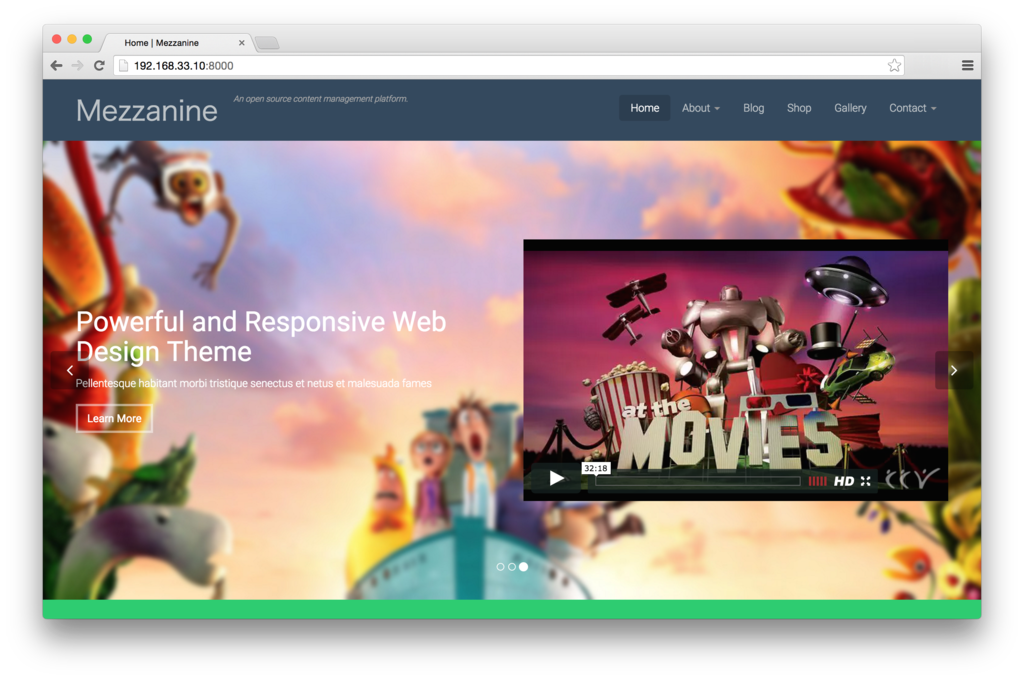Show the previous carousel slide
The height and width of the screenshot is (680, 1024).
[70, 370]
